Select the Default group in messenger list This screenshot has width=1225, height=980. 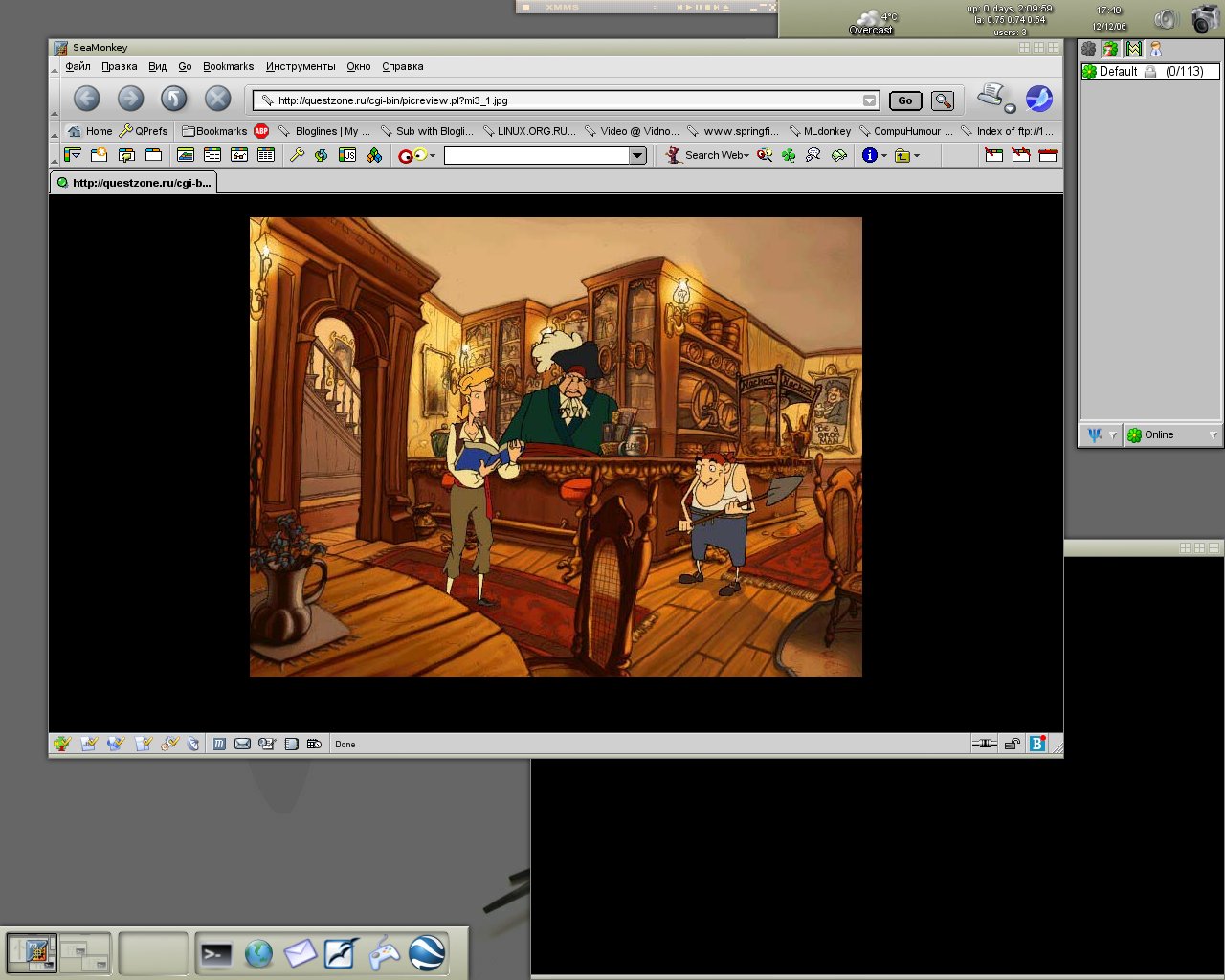coord(1149,72)
